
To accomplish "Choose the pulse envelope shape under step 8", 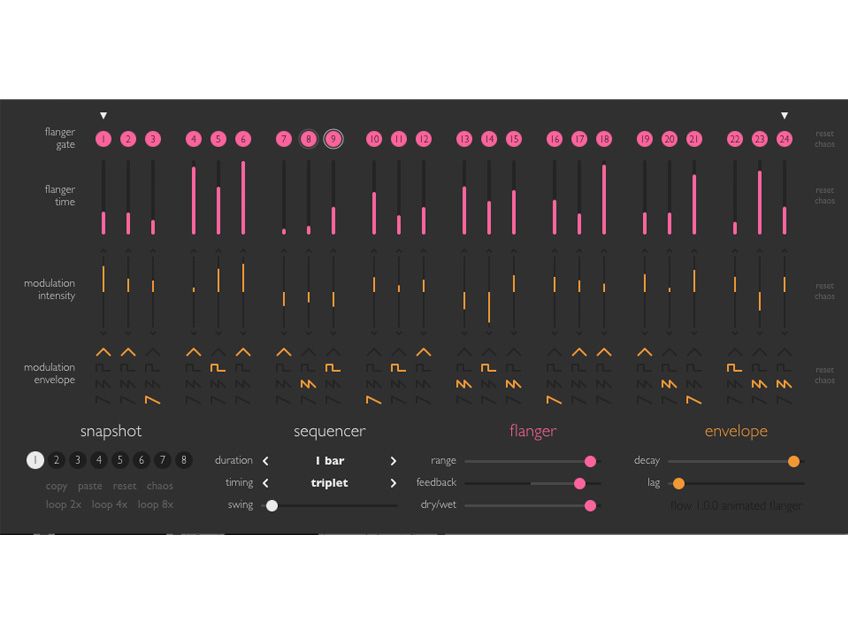I will [308, 366].
